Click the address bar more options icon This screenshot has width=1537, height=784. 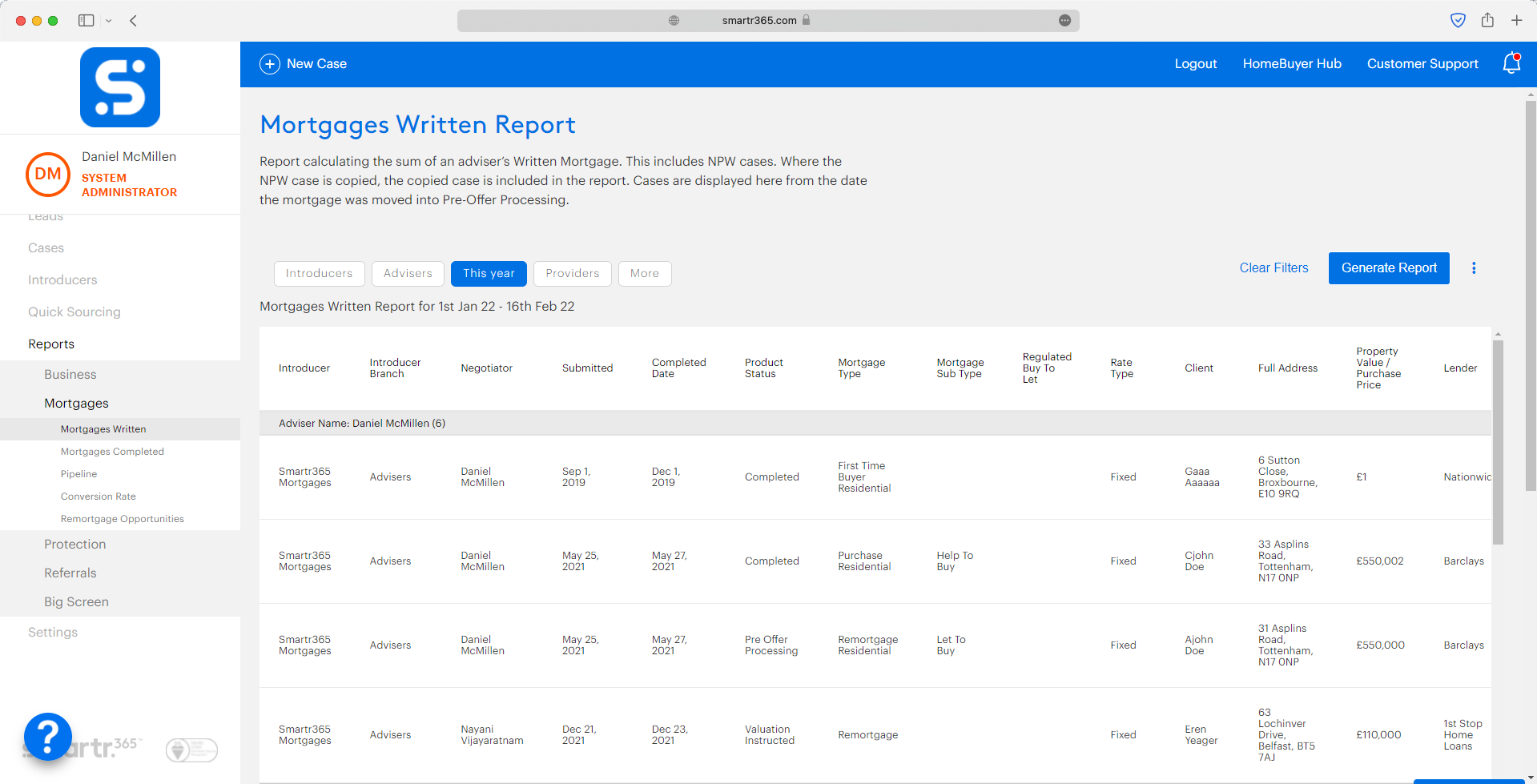pyautogui.click(x=1064, y=21)
